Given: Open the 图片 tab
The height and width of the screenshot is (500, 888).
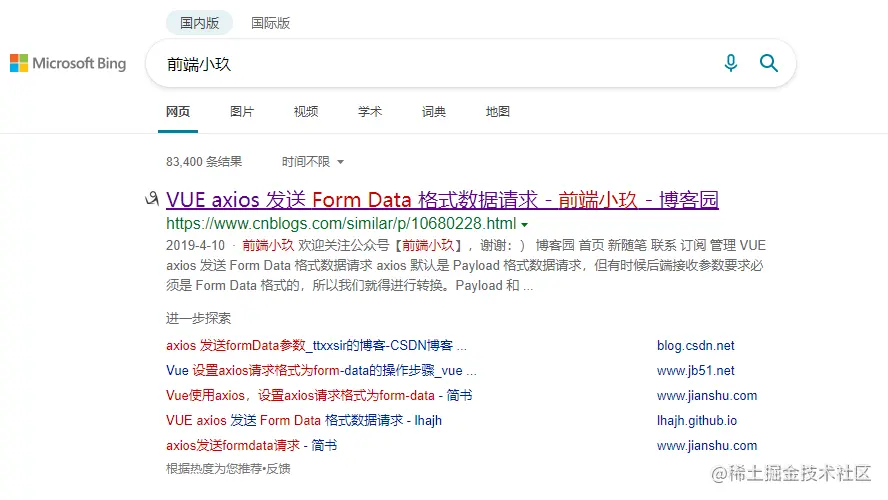Looking at the screenshot, I should coord(242,112).
